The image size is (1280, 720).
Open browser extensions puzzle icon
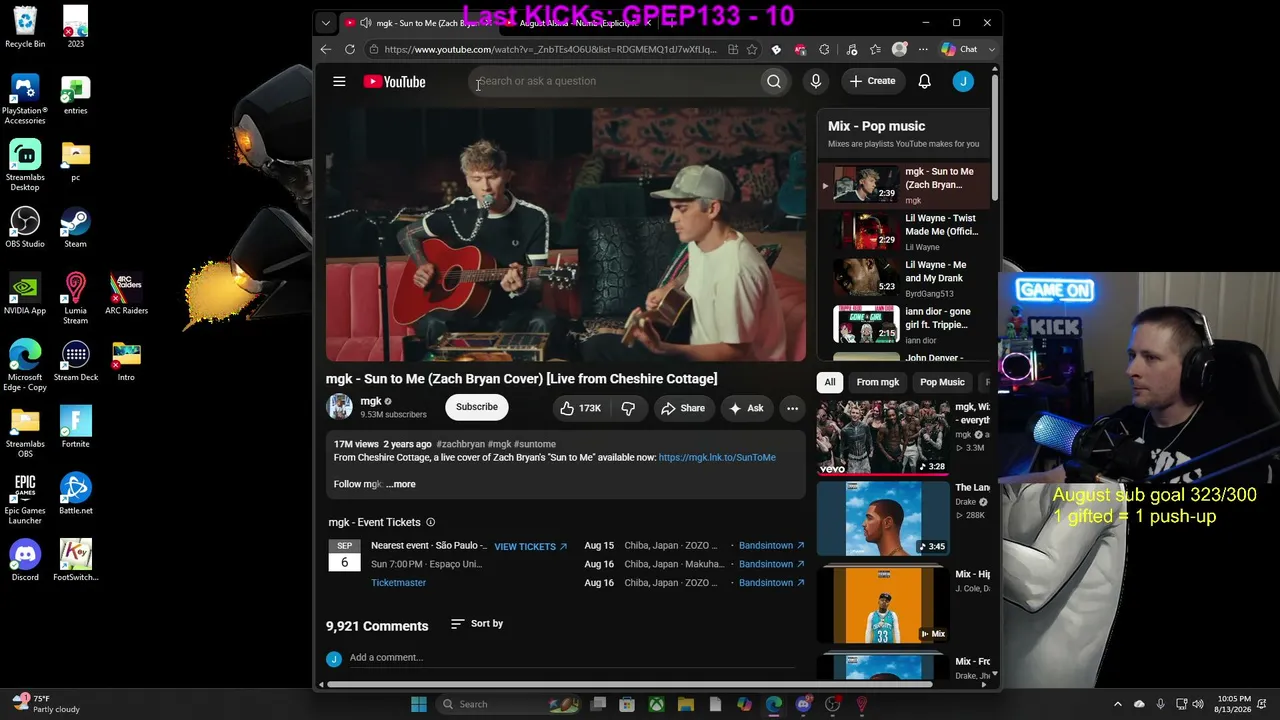pyautogui.click(x=824, y=49)
